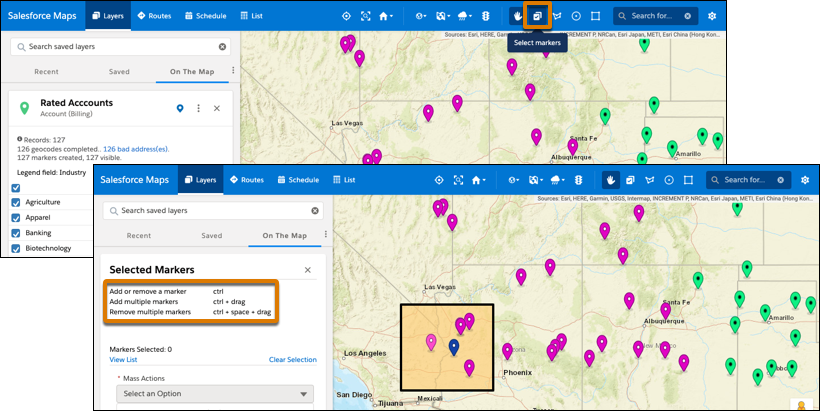Screen dimensions: 820x411
Task: Click the locate-me target icon in back window
Action: point(346,16)
